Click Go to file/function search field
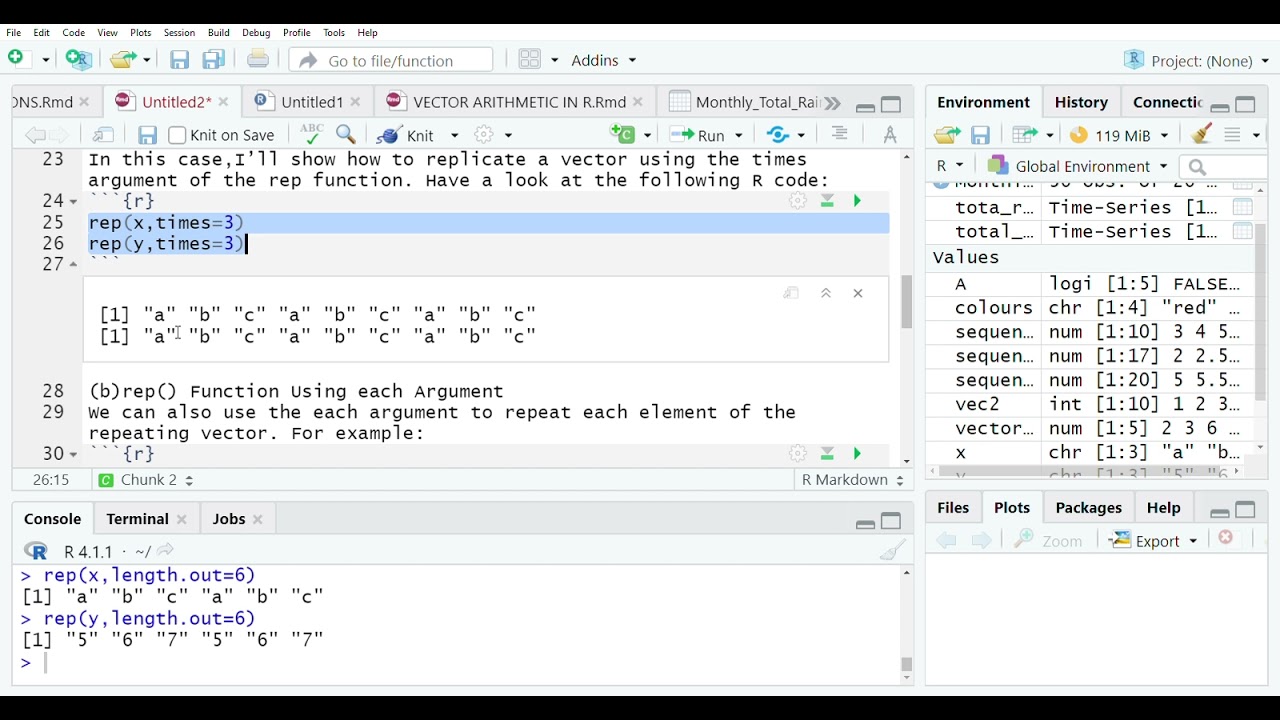Screen dimensions: 1280x720 coord(390,60)
